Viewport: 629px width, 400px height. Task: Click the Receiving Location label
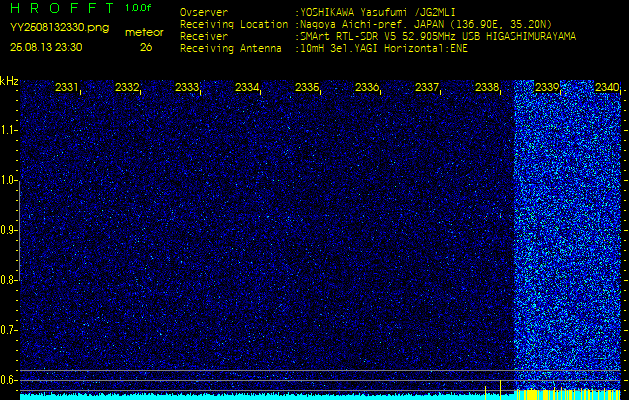point(234,25)
